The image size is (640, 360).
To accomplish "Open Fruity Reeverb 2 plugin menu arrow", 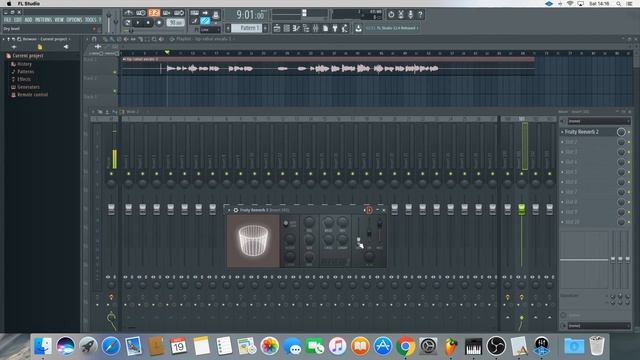I will coord(229,210).
